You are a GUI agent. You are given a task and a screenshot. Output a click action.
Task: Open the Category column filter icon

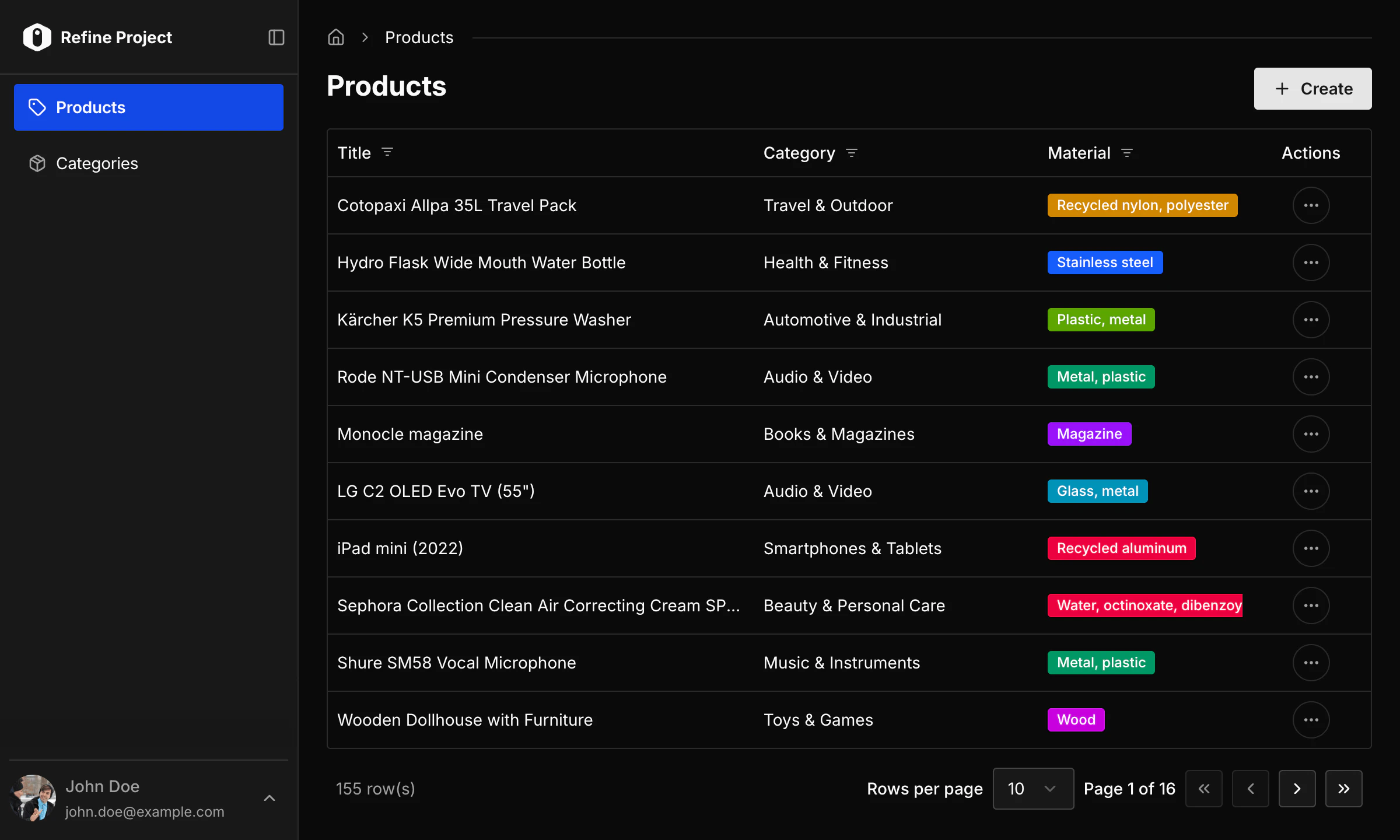coord(851,153)
